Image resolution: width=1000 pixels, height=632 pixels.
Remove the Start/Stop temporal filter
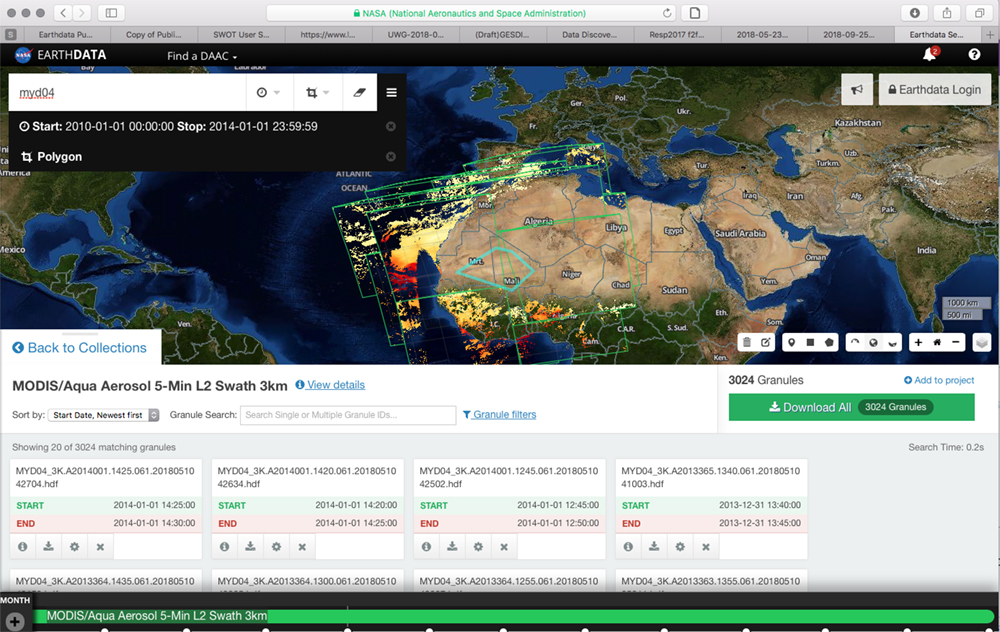391,126
